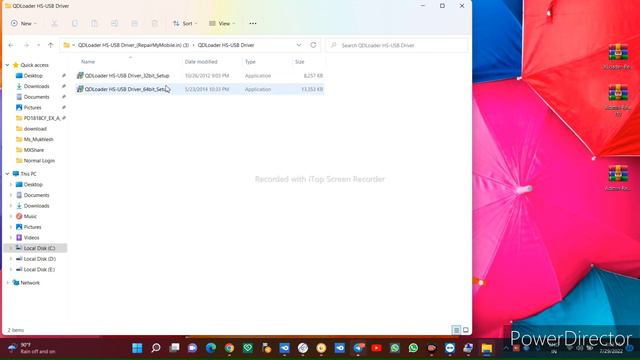
Task: Switch to details view layout
Action: (x=456, y=330)
